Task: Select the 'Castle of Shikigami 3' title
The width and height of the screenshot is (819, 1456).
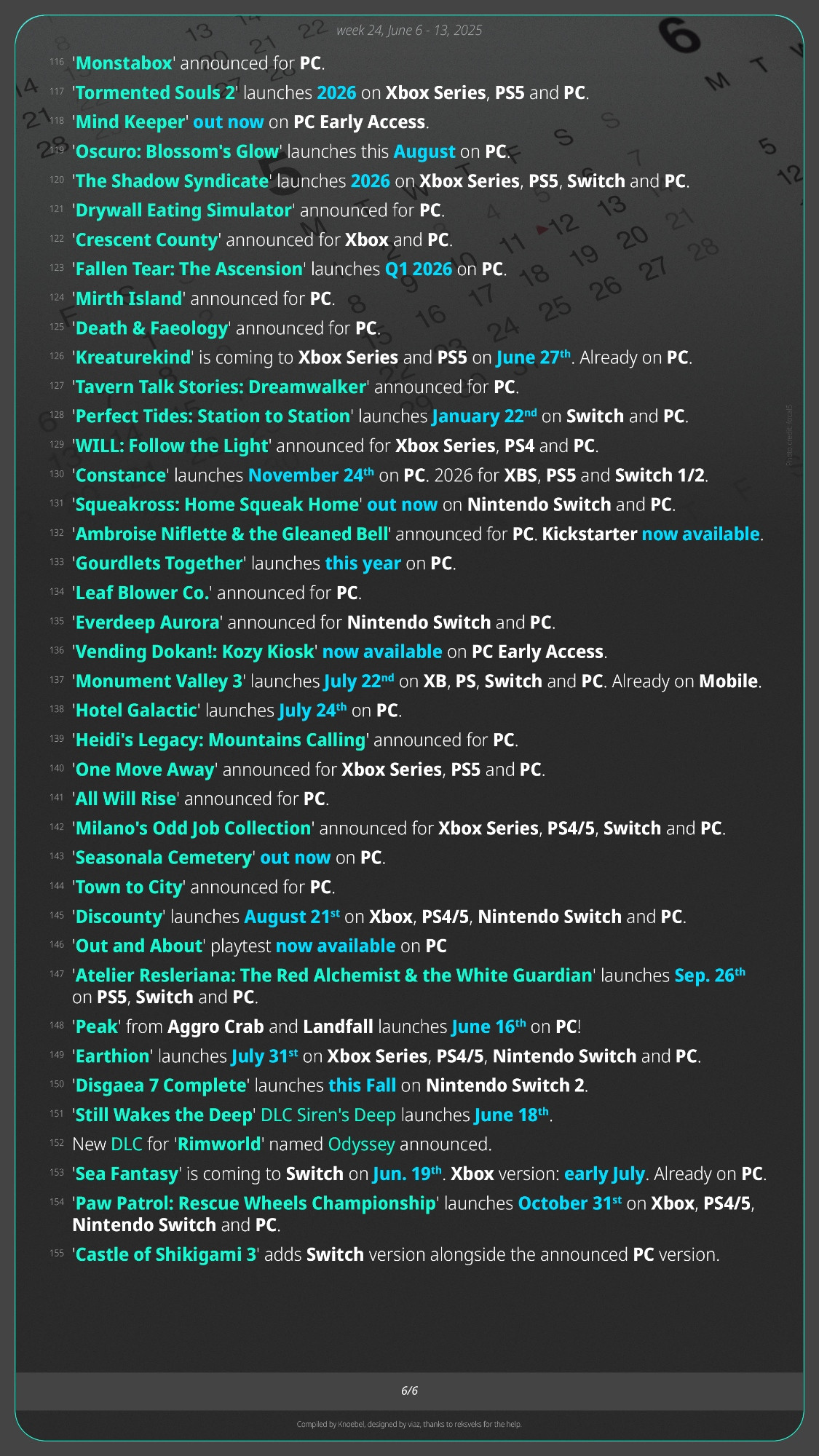Action: point(166,1254)
